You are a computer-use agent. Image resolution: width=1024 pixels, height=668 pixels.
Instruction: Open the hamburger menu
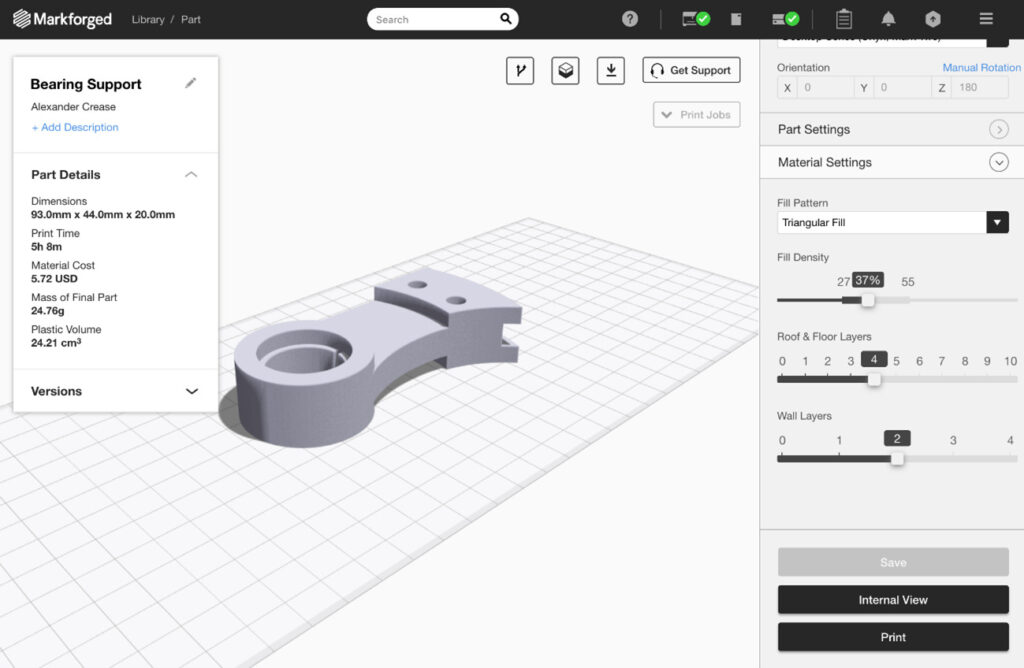pyautogui.click(x=986, y=18)
